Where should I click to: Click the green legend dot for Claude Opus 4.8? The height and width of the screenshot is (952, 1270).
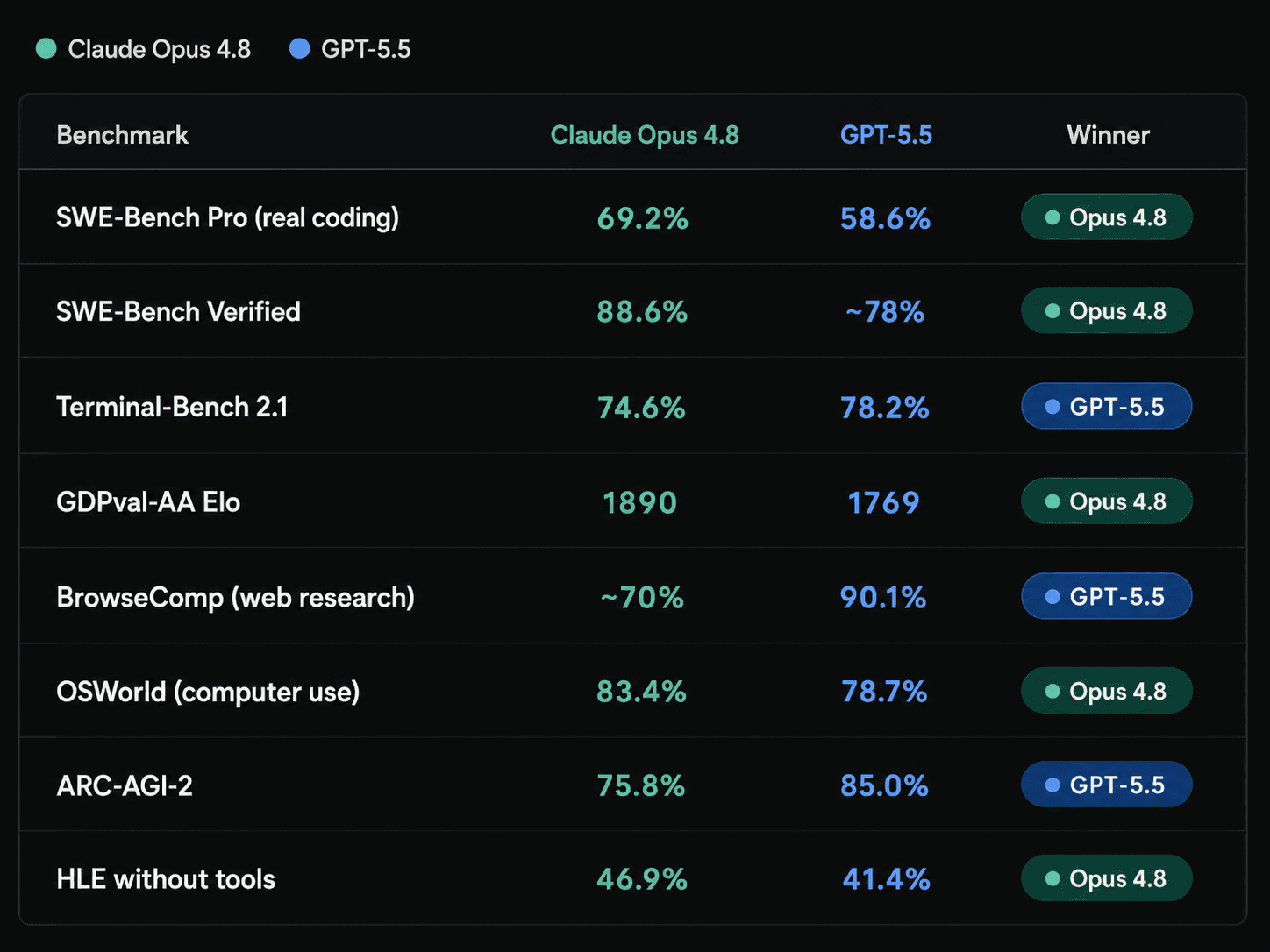pyautogui.click(x=46, y=48)
